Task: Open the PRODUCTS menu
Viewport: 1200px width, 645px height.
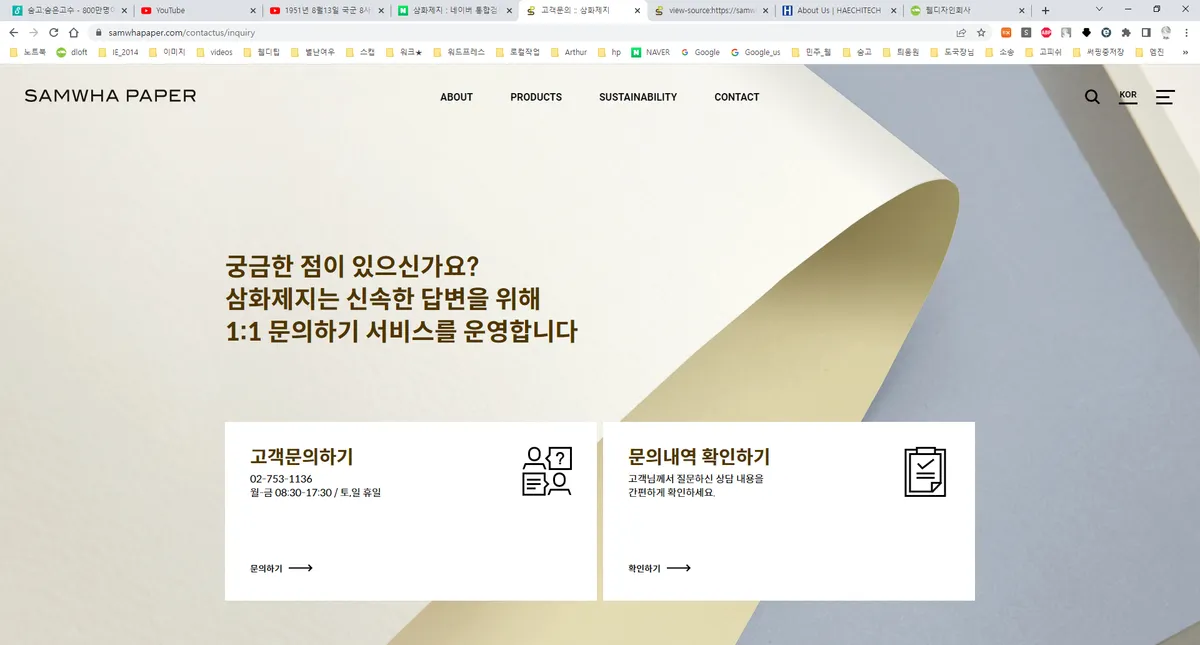Action: 536,97
